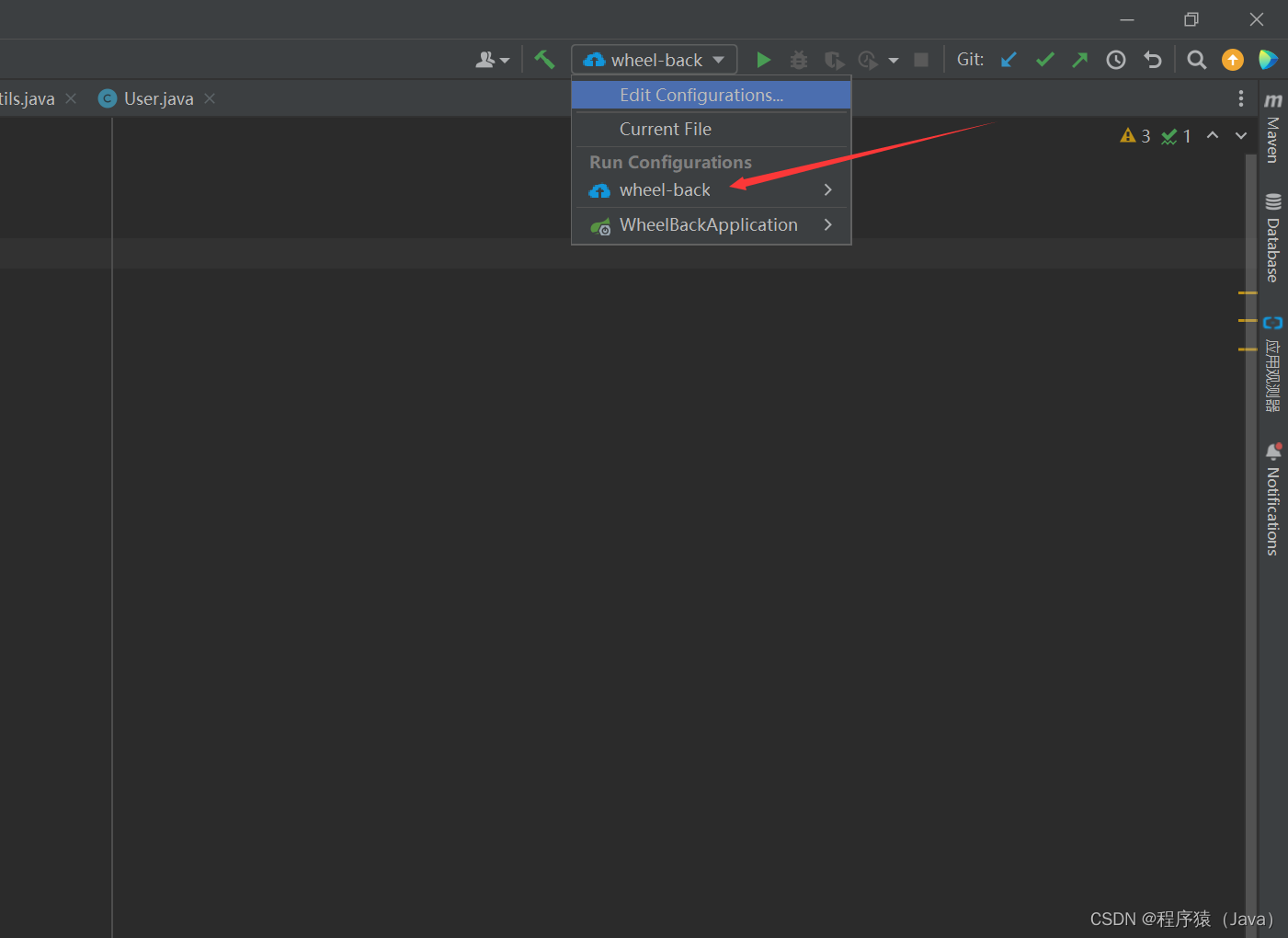Open the 应用观测器 tool window

pos(1273,363)
